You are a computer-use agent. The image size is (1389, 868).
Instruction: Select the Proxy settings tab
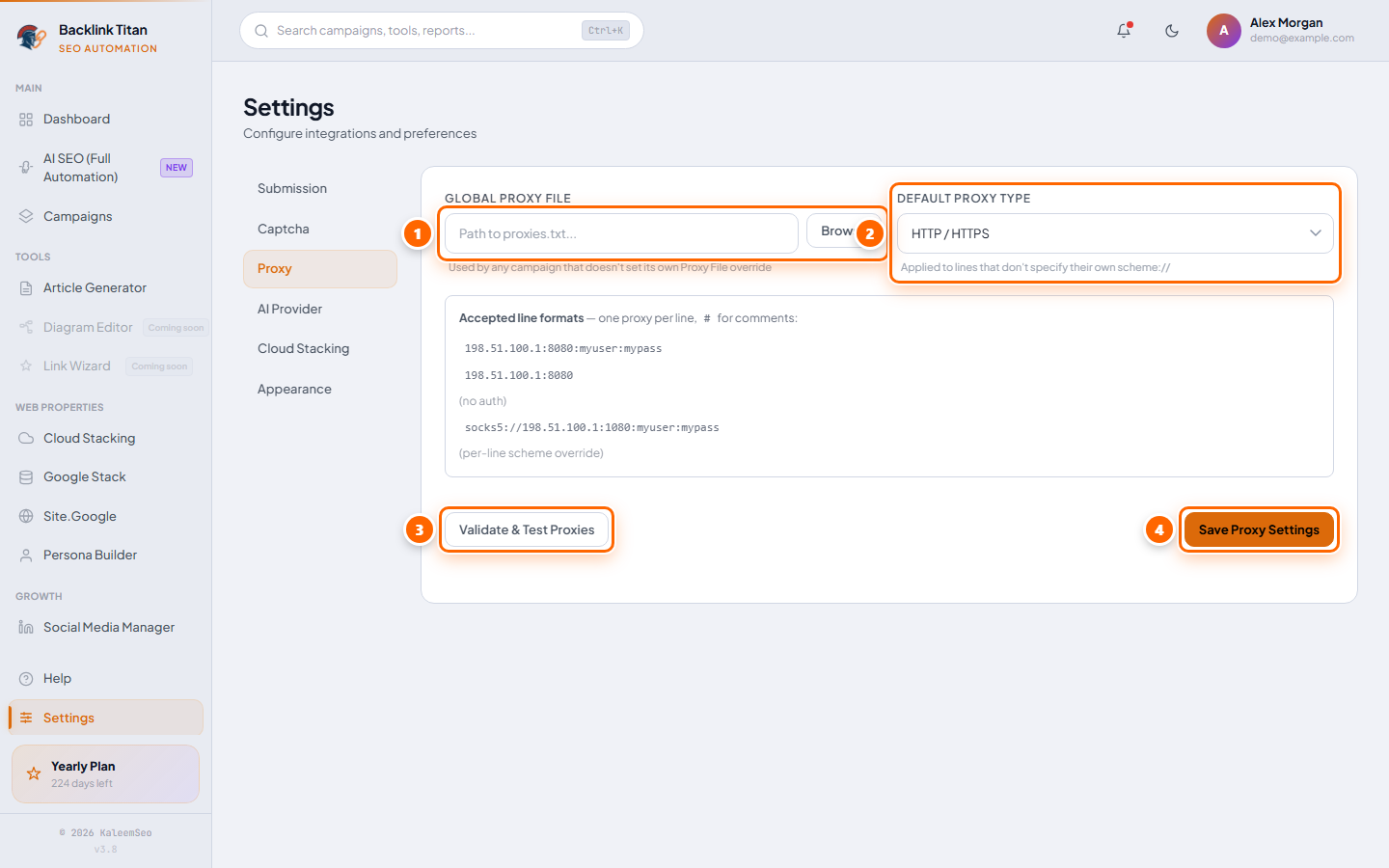(x=320, y=269)
